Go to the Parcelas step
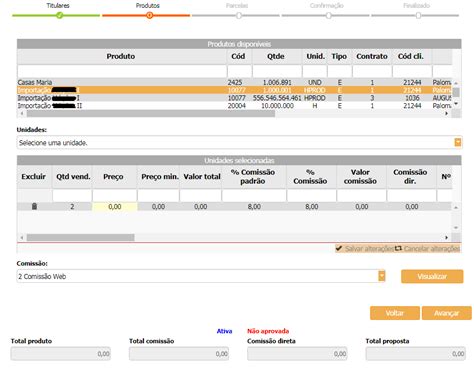This screenshot has height=371, width=474. tap(239, 15)
